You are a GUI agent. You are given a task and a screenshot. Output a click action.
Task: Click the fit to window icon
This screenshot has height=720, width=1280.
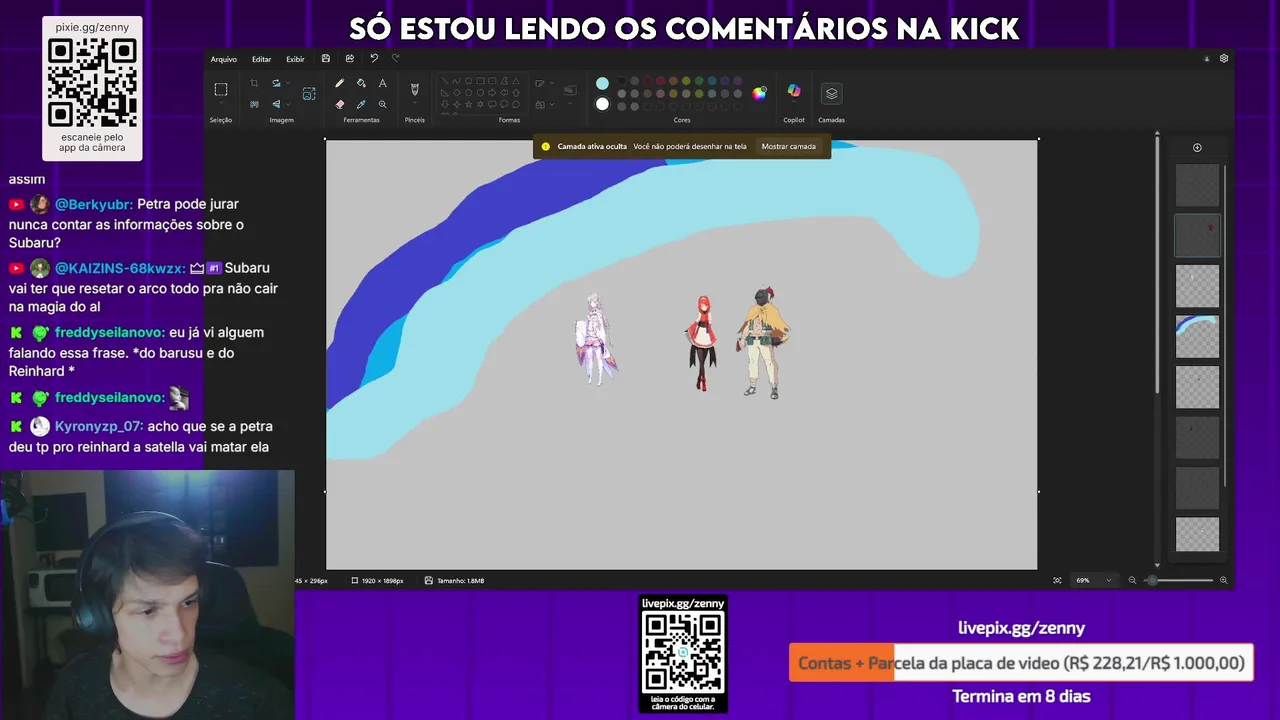tap(1057, 580)
